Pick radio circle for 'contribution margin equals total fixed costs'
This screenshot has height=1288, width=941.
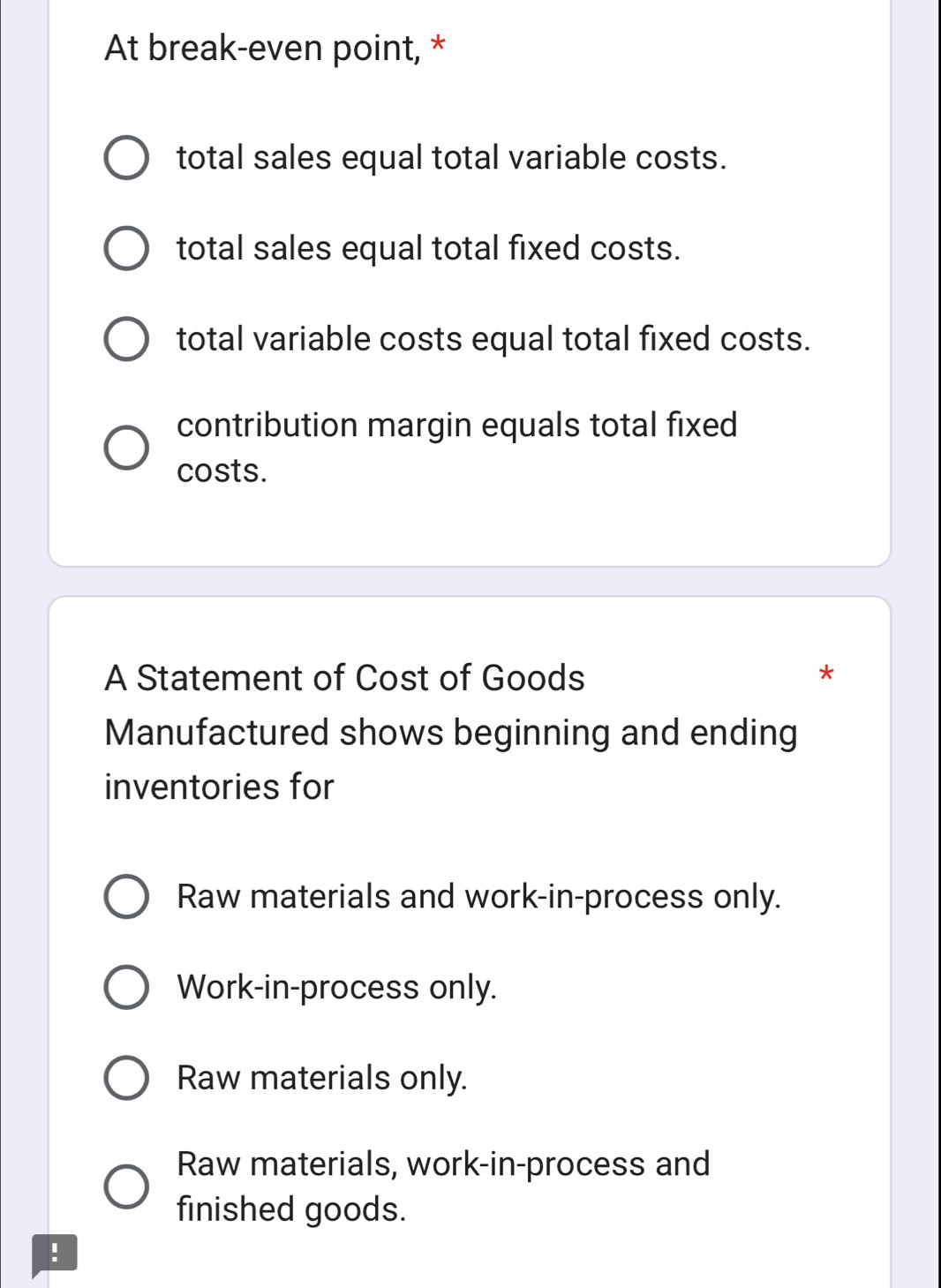coord(126,448)
